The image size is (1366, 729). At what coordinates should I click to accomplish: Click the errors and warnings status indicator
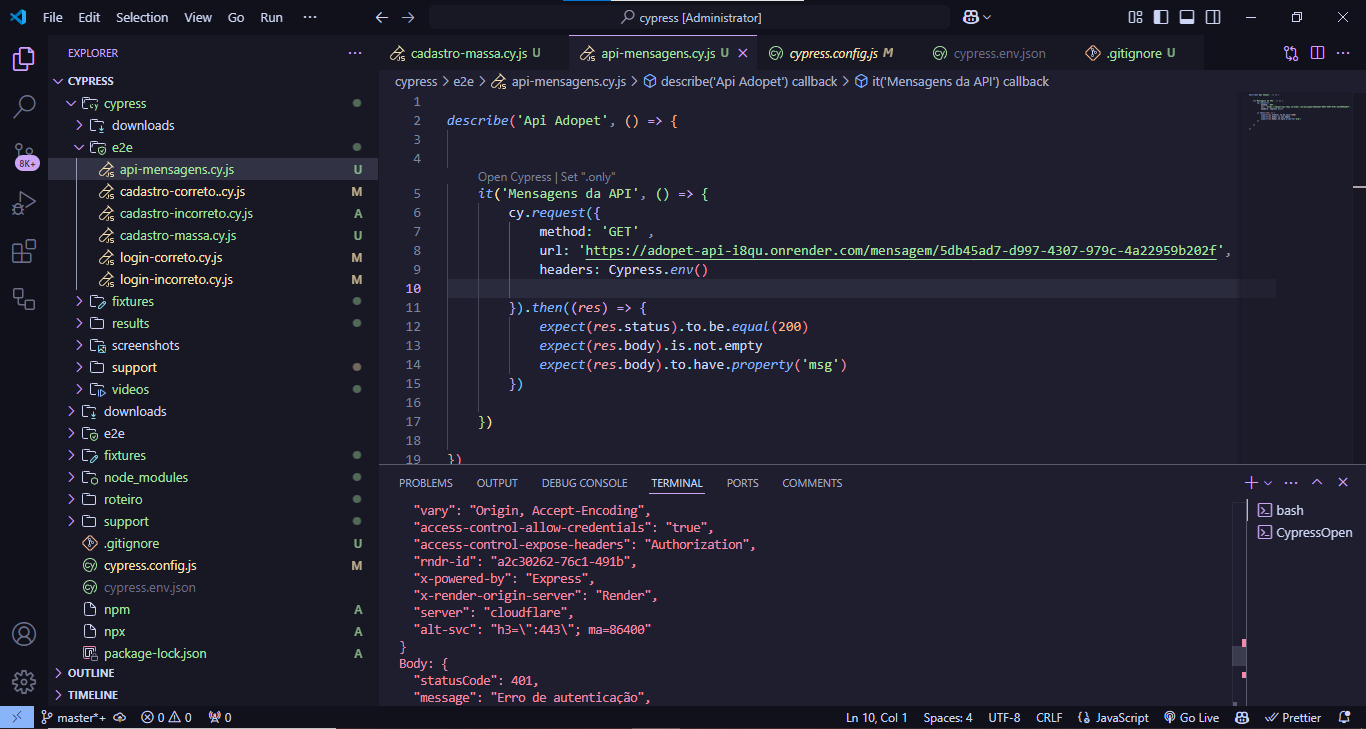coord(166,717)
